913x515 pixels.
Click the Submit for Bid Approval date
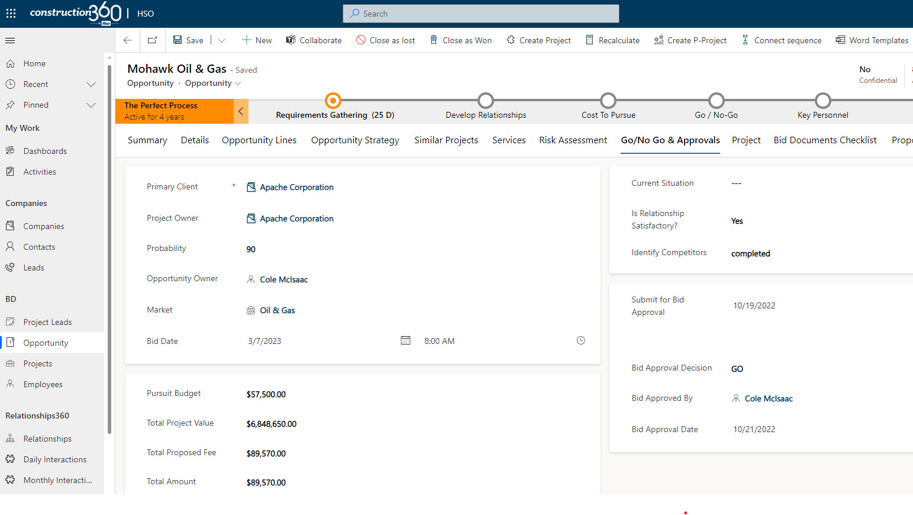tap(754, 306)
